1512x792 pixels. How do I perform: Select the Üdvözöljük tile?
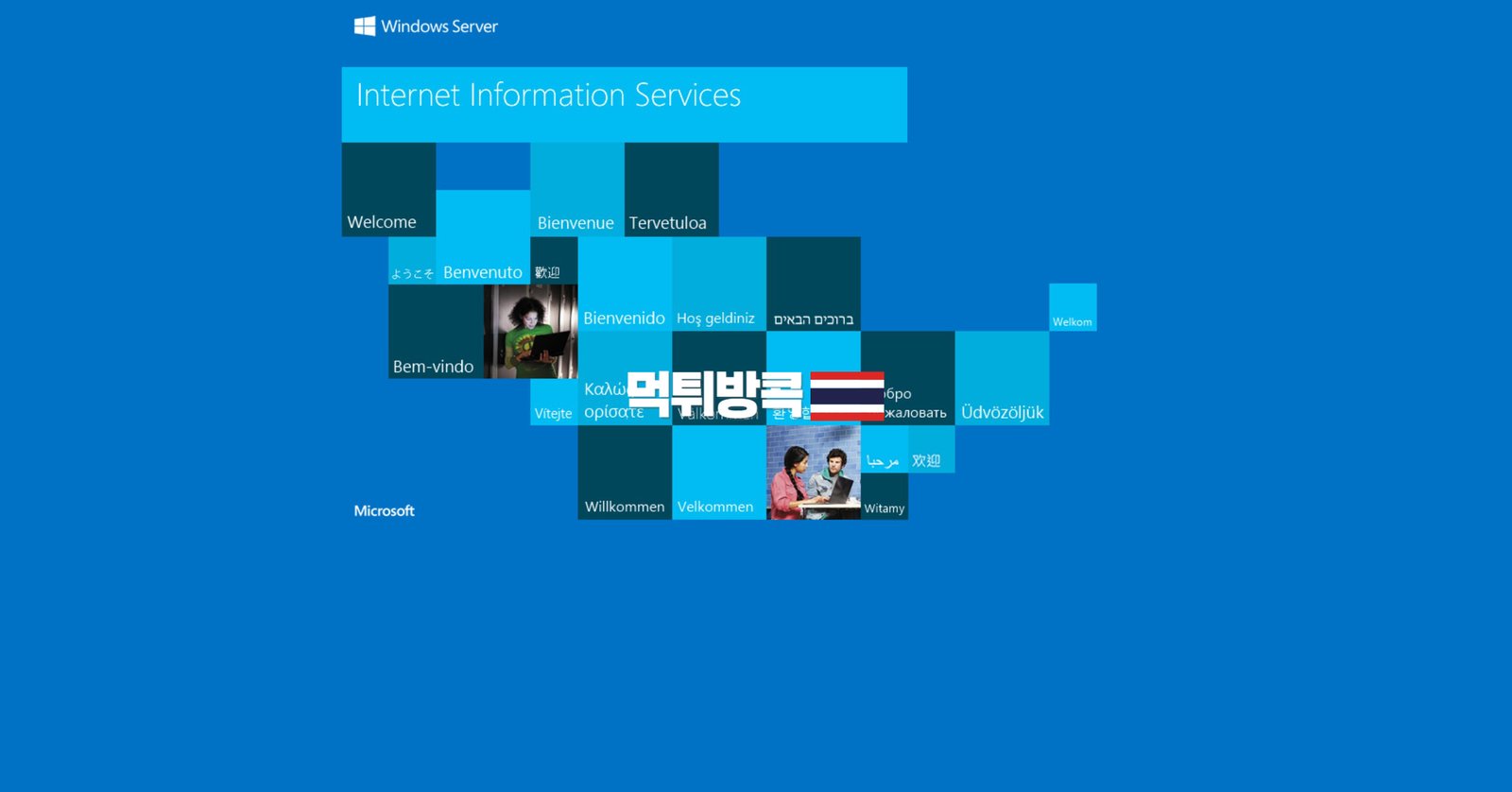coord(1002,378)
